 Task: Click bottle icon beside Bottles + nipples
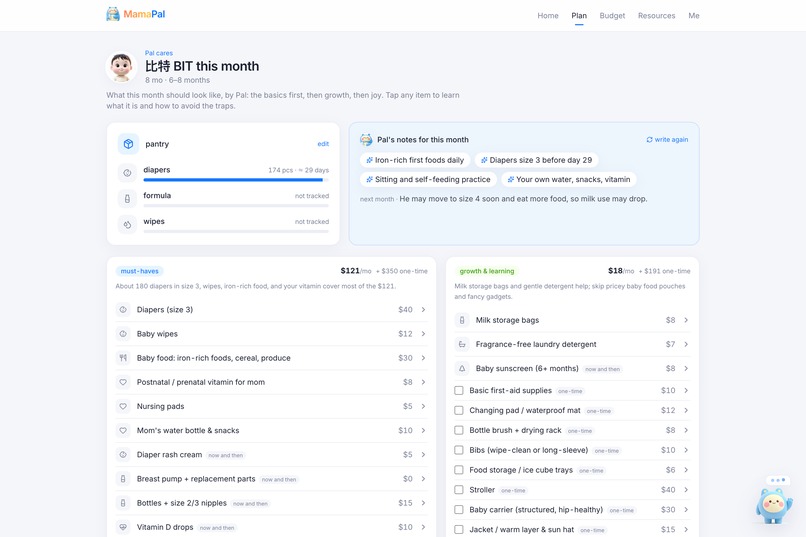(123, 503)
